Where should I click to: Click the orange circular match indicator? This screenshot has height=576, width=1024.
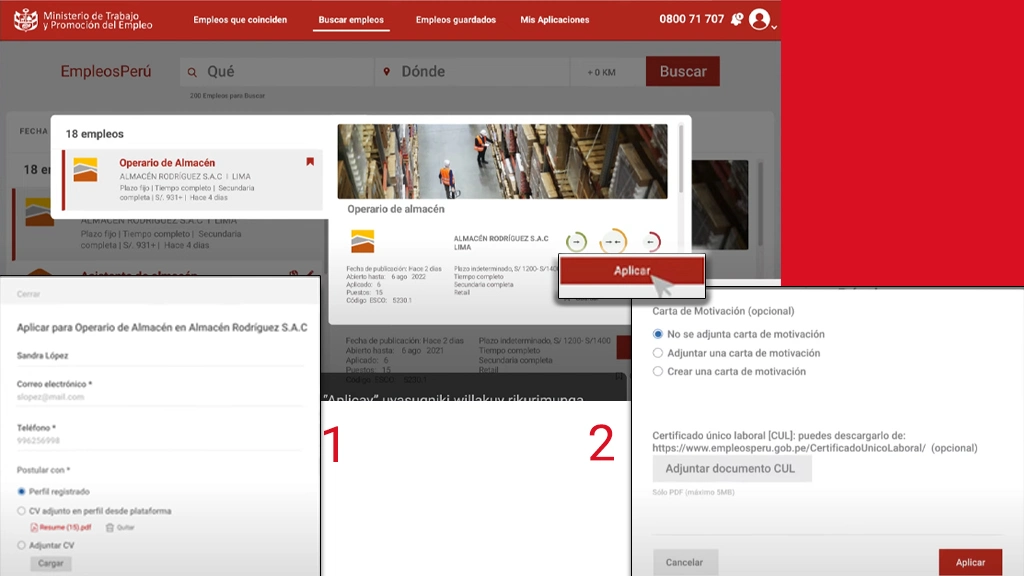pos(613,242)
